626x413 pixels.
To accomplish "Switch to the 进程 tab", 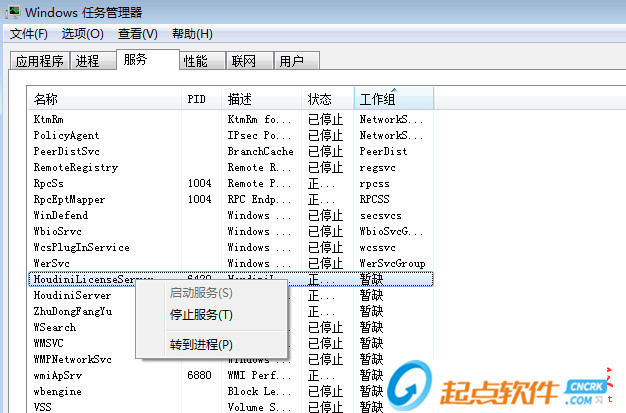I will pyautogui.click(x=93, y=61).
